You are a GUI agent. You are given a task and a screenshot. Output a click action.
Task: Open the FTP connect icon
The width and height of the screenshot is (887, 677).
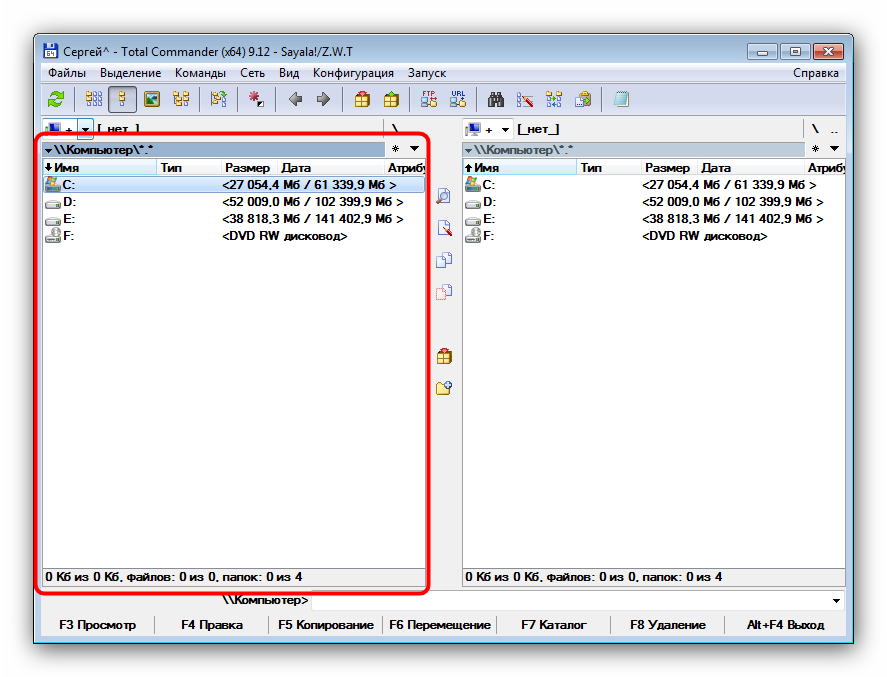click(x=429, y=100)
